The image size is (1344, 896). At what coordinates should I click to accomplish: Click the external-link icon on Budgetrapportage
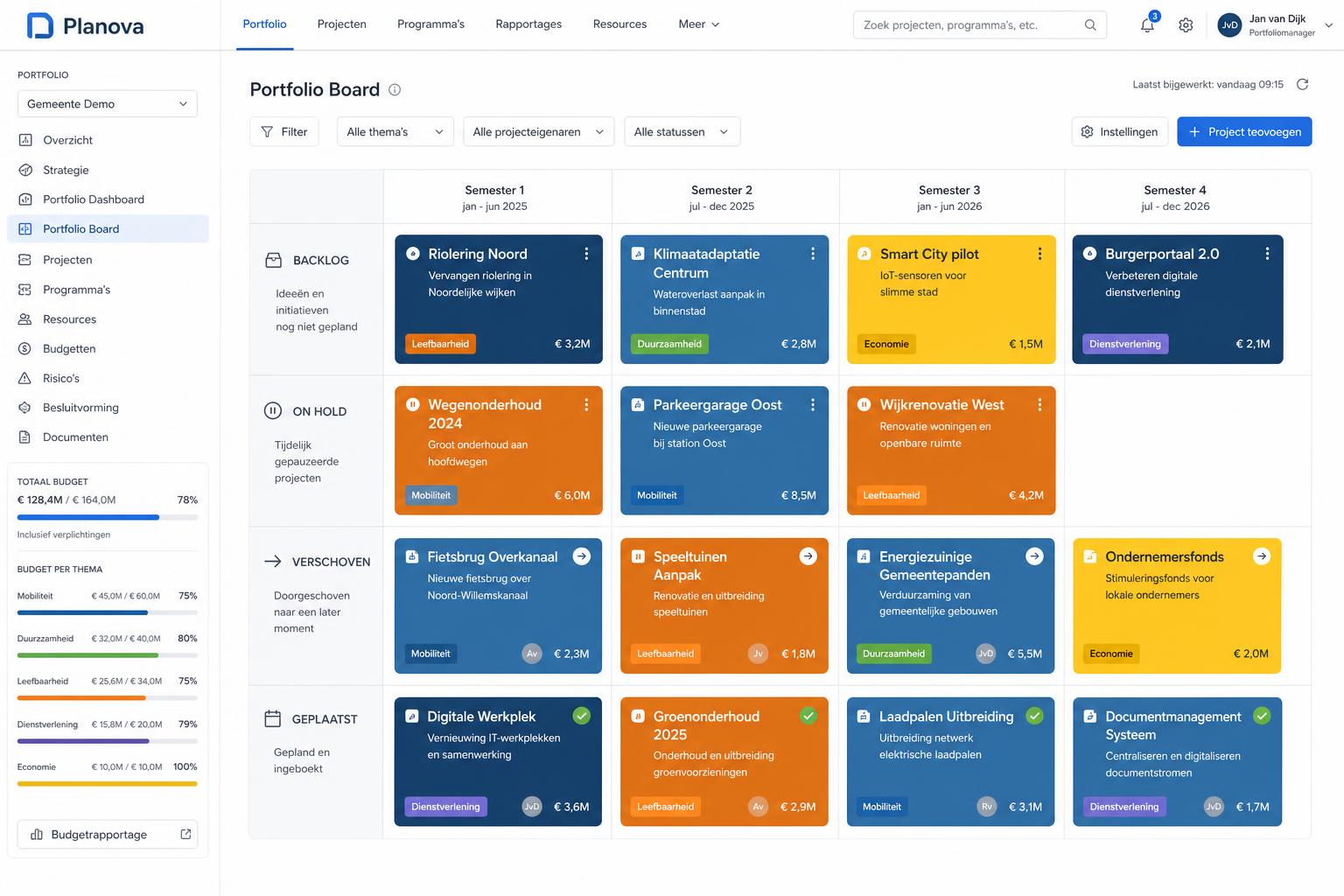[185, 835]
